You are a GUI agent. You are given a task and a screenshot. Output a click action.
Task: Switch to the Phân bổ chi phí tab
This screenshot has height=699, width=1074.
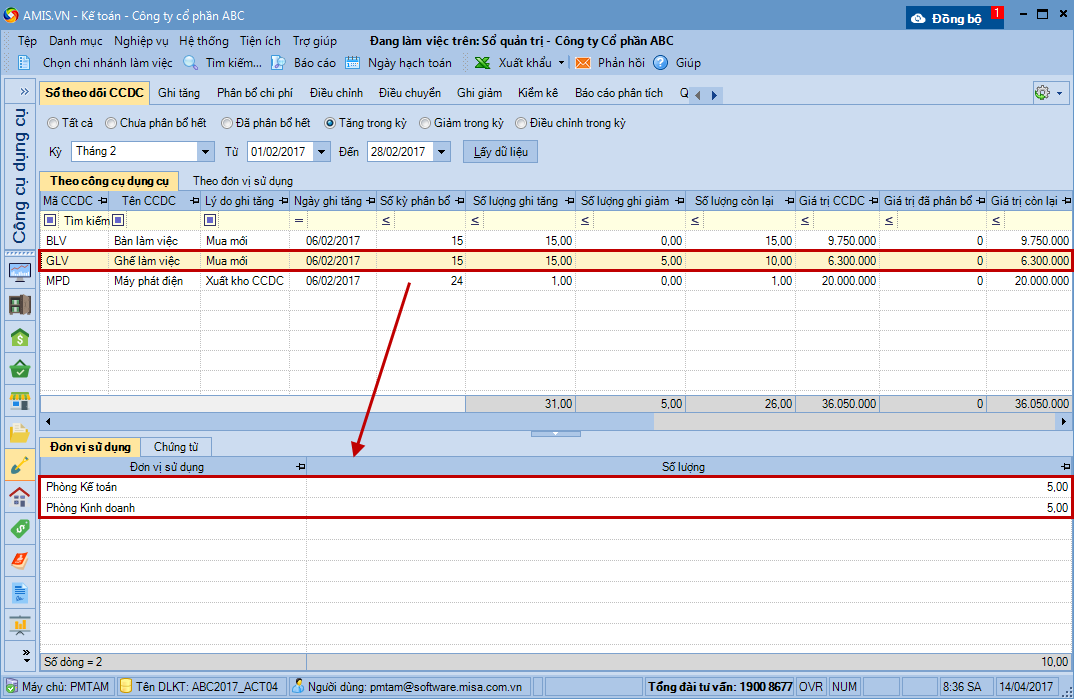254,93
